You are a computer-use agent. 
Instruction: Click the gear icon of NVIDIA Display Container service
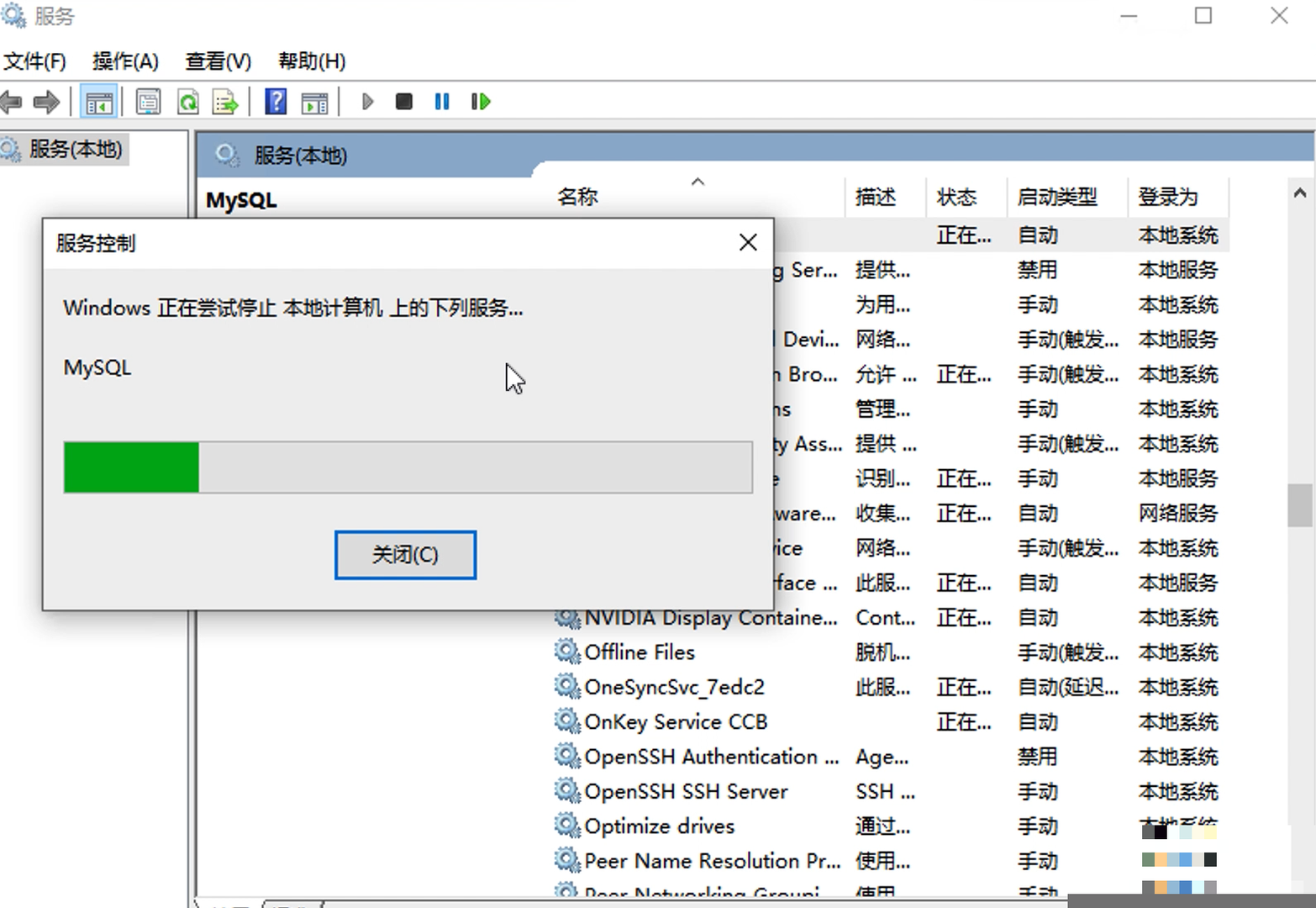click(568, 618)
